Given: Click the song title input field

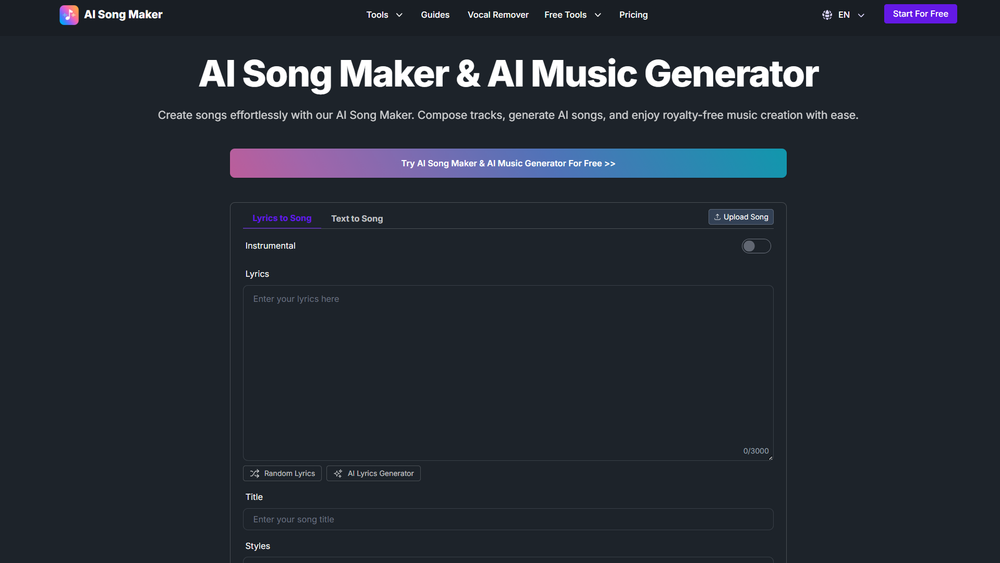Looking at the screenshot, I should 508,519.
